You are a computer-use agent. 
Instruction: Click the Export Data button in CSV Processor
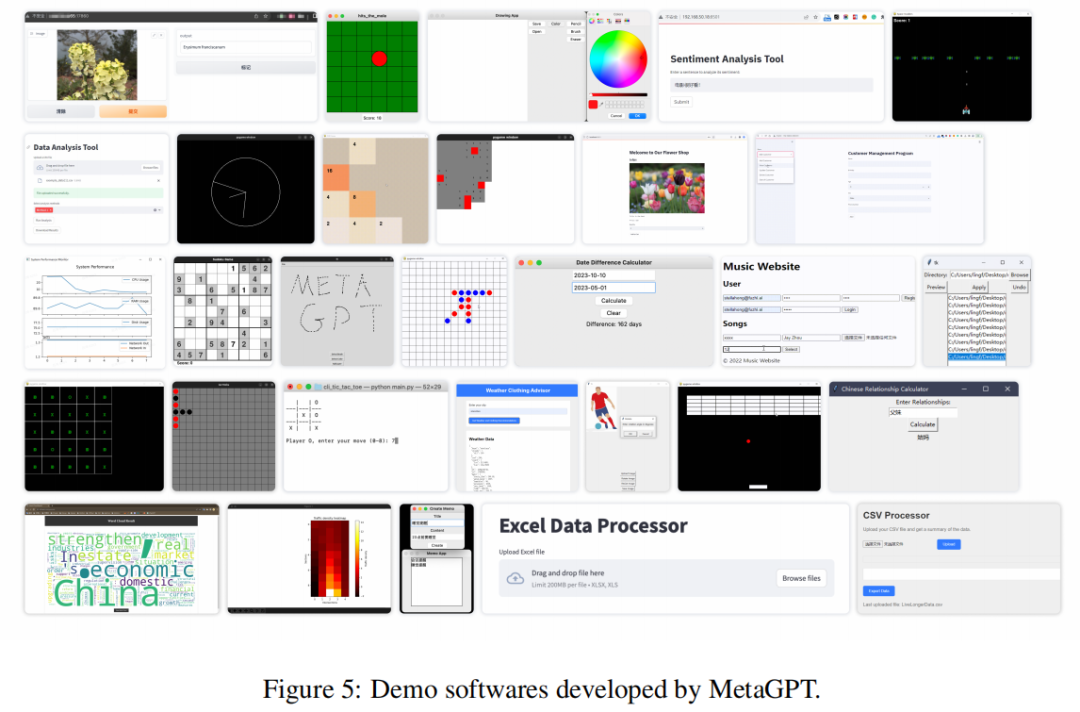(x=878, y=591)
